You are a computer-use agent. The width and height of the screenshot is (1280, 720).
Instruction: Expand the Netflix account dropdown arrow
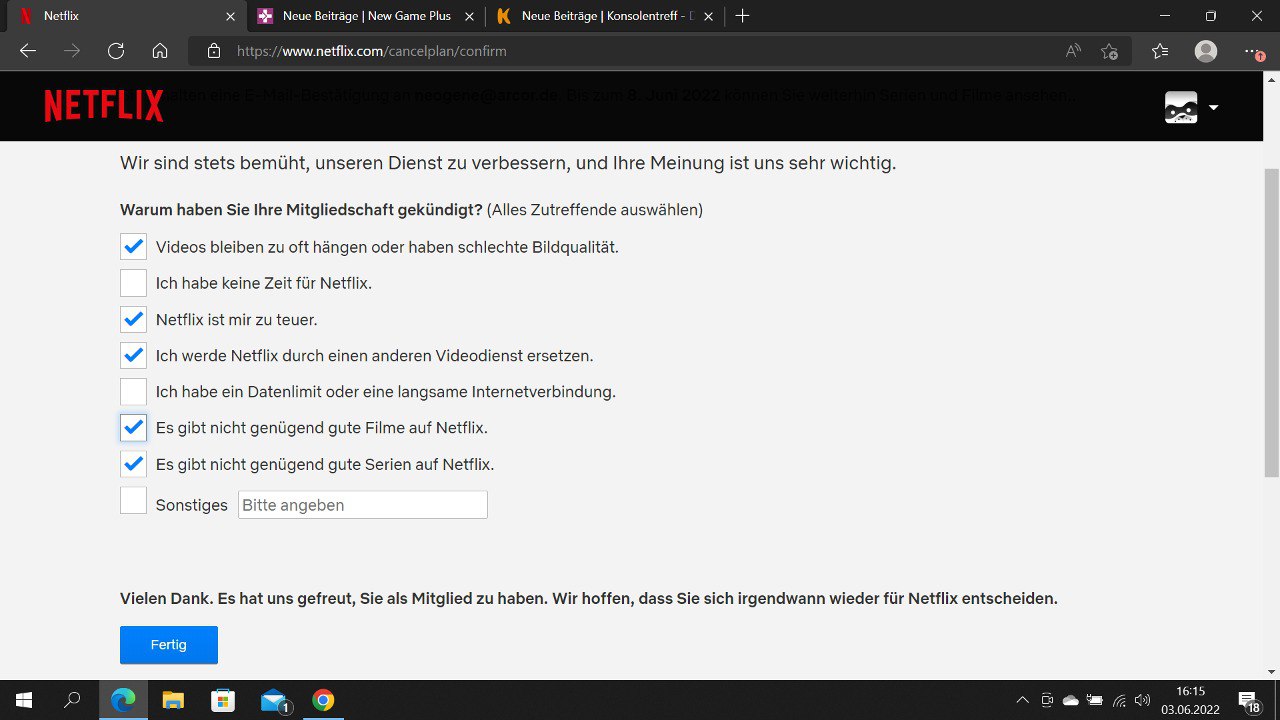1213,107
